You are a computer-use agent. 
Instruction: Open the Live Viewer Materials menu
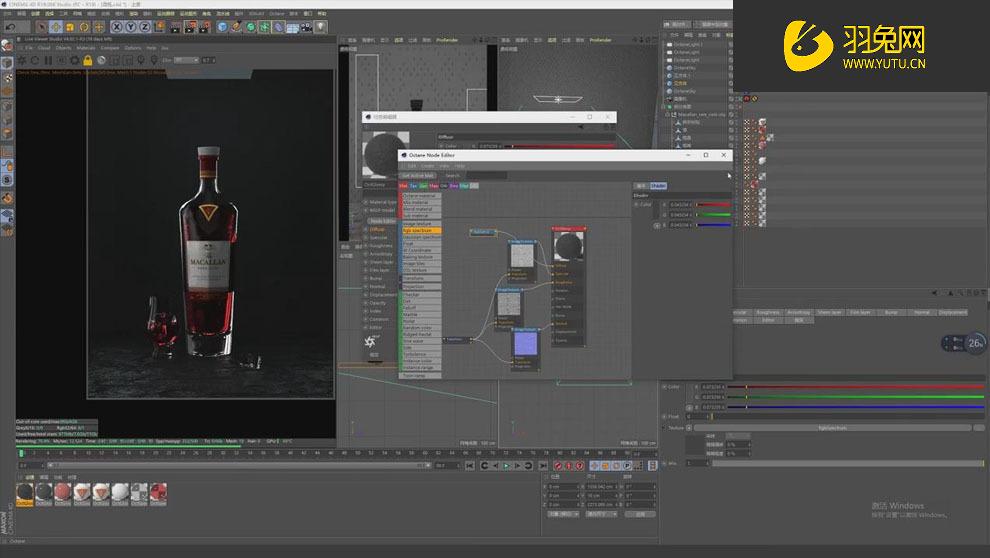(x=86, y=48)
